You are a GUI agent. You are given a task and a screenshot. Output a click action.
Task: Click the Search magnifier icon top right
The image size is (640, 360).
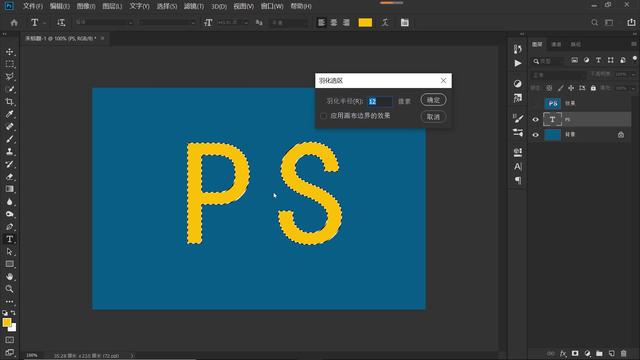(x=594, y=23)
